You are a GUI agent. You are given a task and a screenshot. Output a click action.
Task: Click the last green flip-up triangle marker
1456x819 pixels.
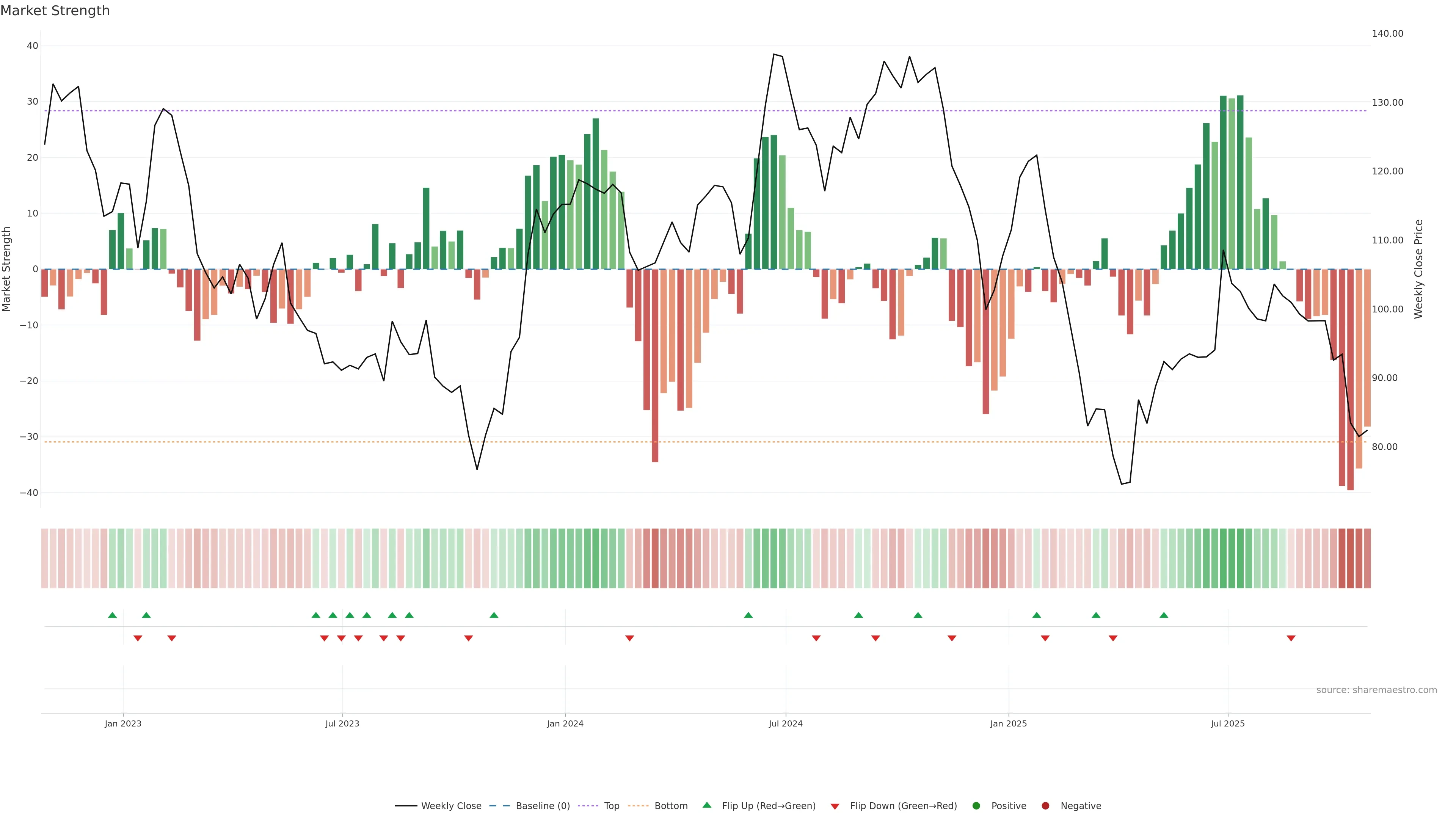coord(1164,615)
